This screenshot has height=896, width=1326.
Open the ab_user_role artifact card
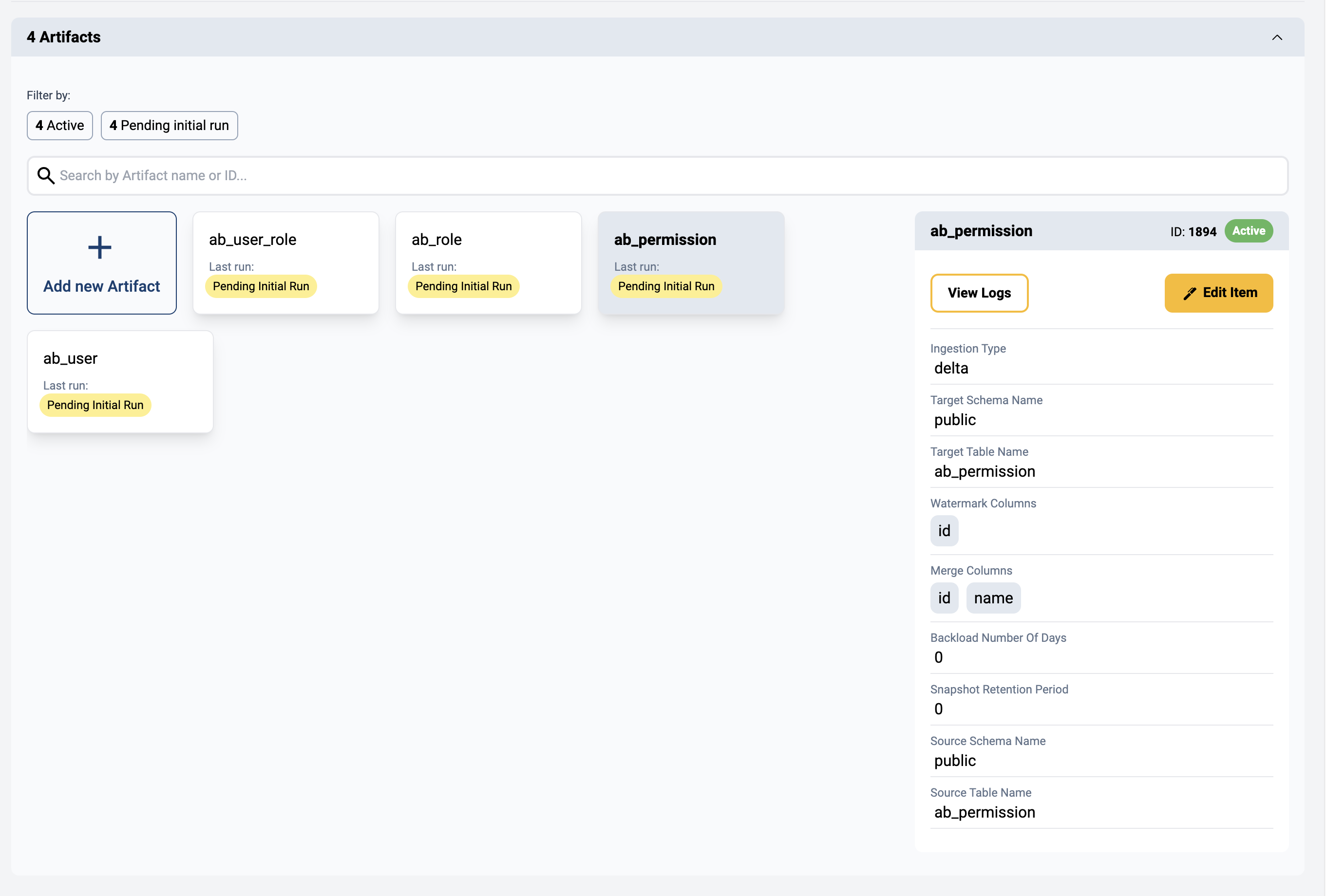coord(286,263)
